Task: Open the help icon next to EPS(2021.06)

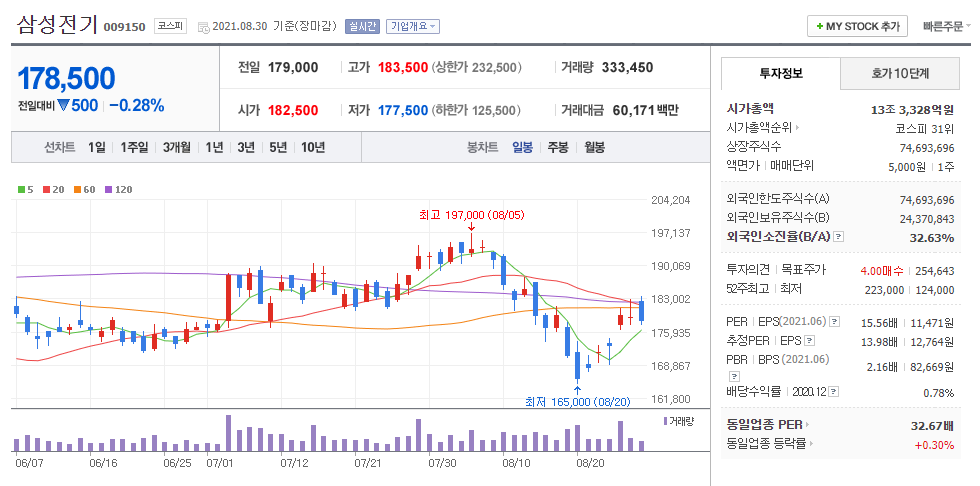Action: coord(835,322)
